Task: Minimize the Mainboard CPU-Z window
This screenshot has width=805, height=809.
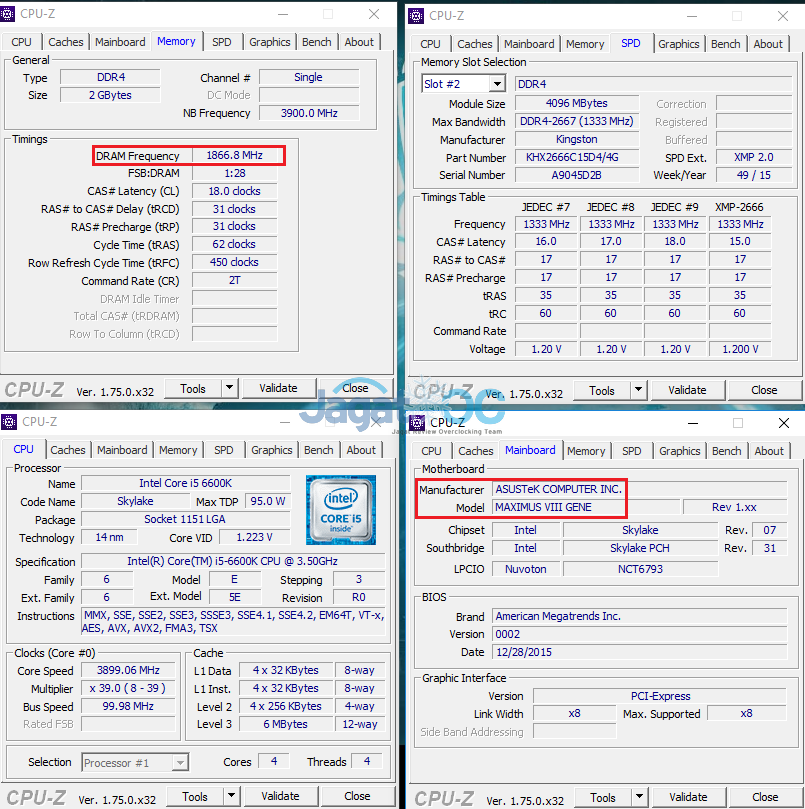Action: pyautogui.click(x=693, y=423)
